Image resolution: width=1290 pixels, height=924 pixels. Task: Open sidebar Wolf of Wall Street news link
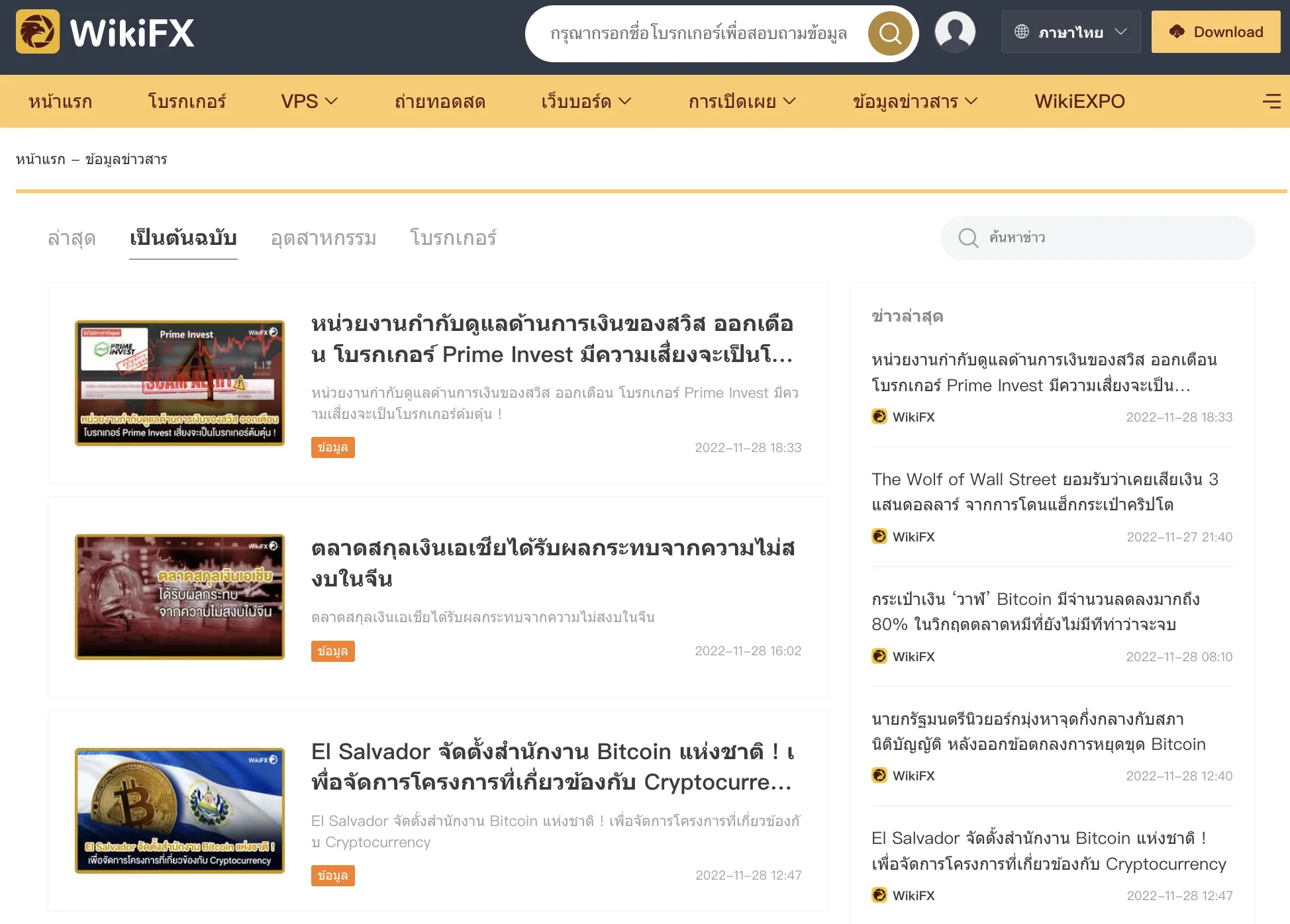click(1044, 492)
